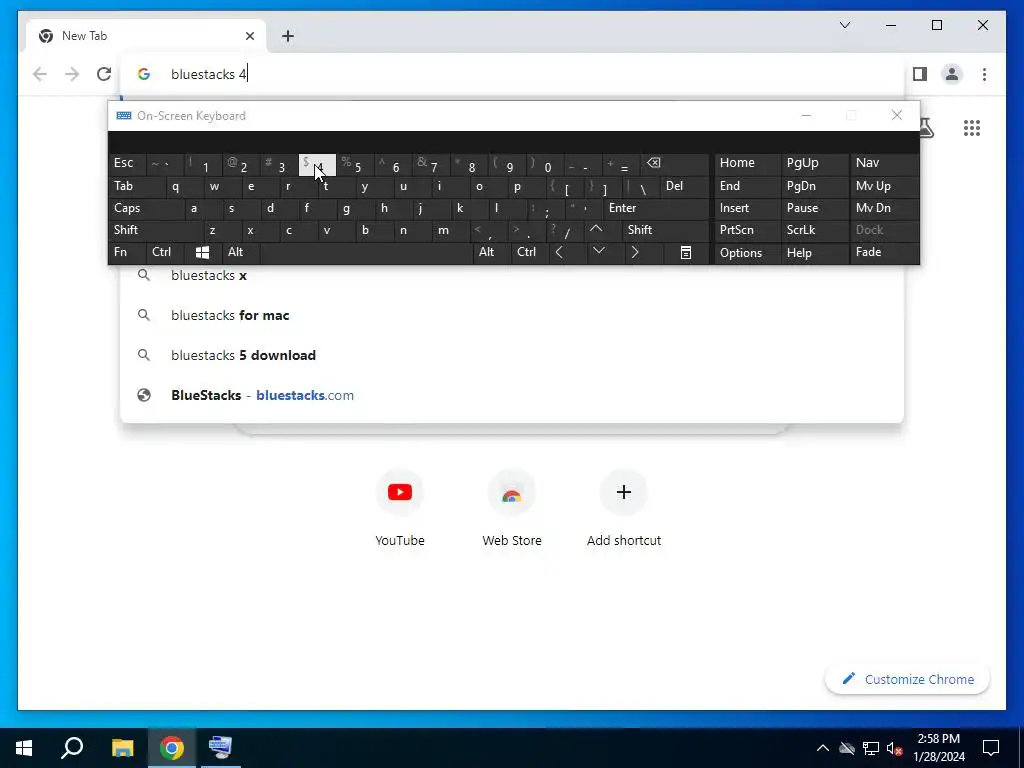Open the Google apps grid icon
The image size is (1024, 768).
click(972, 128)
